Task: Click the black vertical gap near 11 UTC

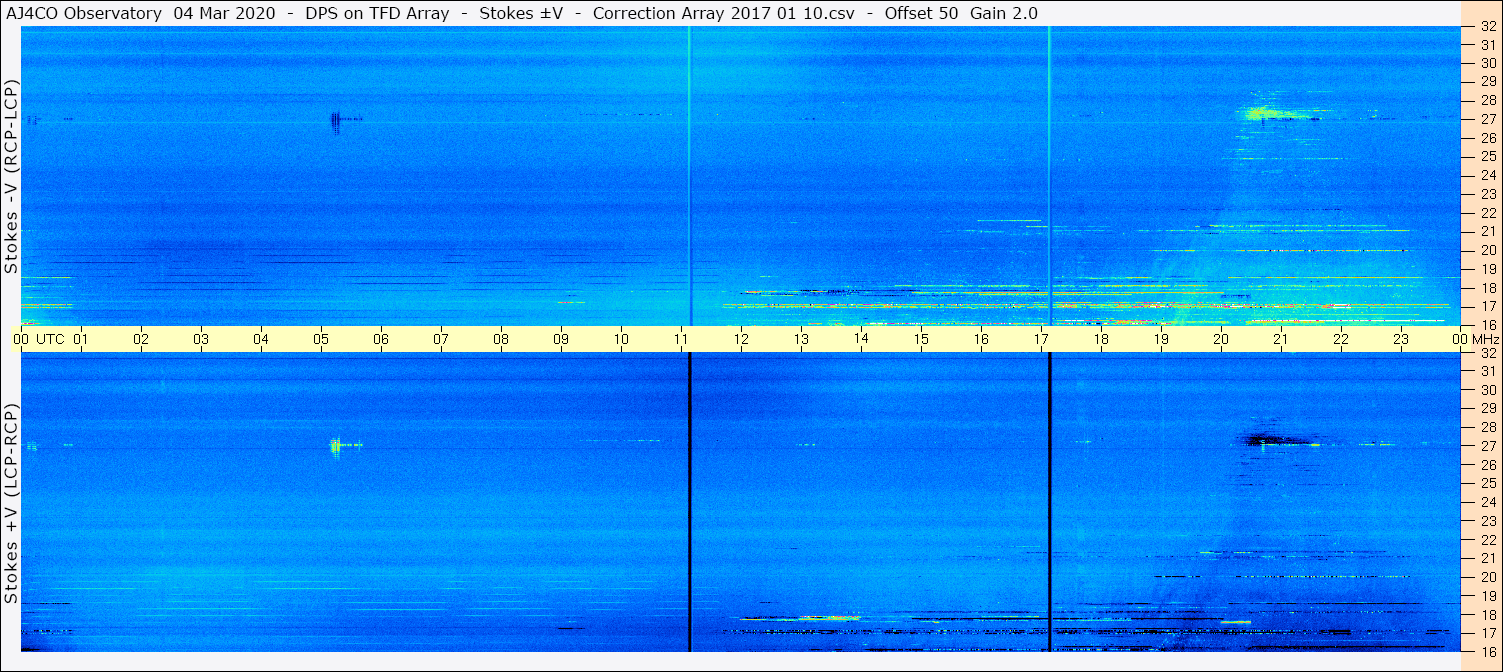Action: tap(689, 502)
